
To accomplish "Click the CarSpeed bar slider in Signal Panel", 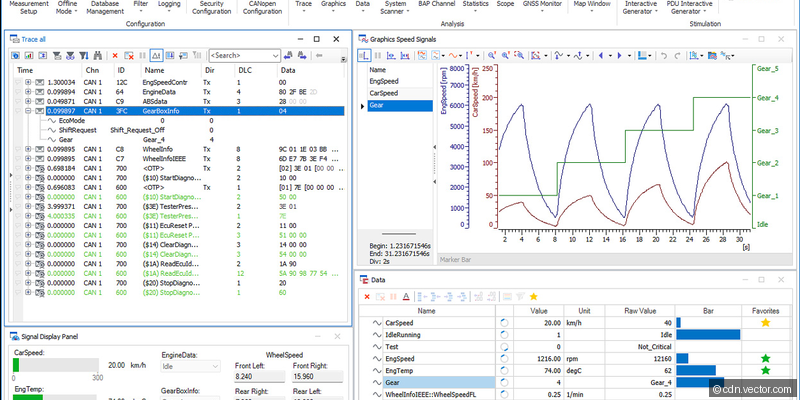I will pos(55,366).
